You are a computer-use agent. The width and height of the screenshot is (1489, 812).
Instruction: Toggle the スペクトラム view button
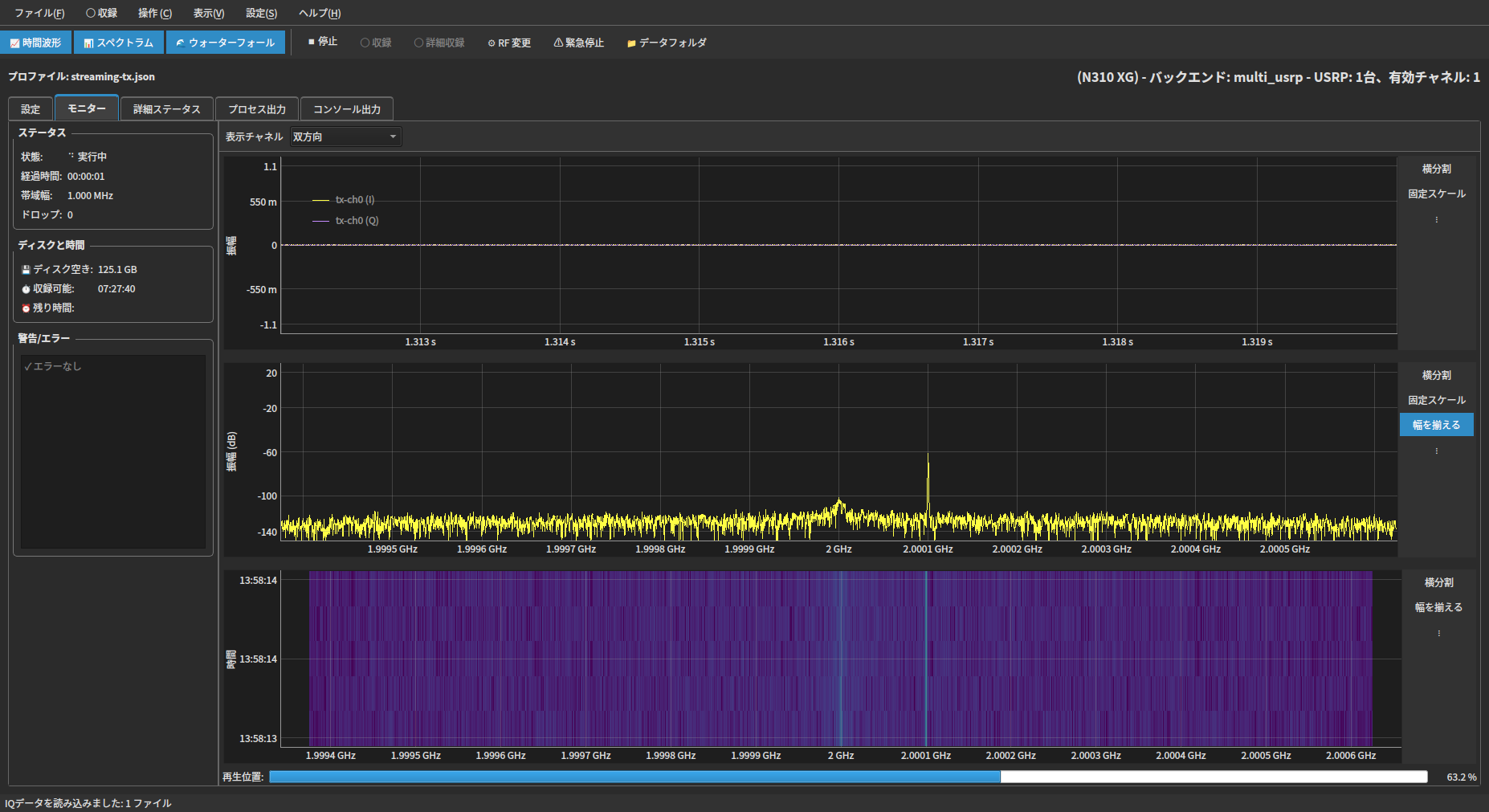pos(119,43)
